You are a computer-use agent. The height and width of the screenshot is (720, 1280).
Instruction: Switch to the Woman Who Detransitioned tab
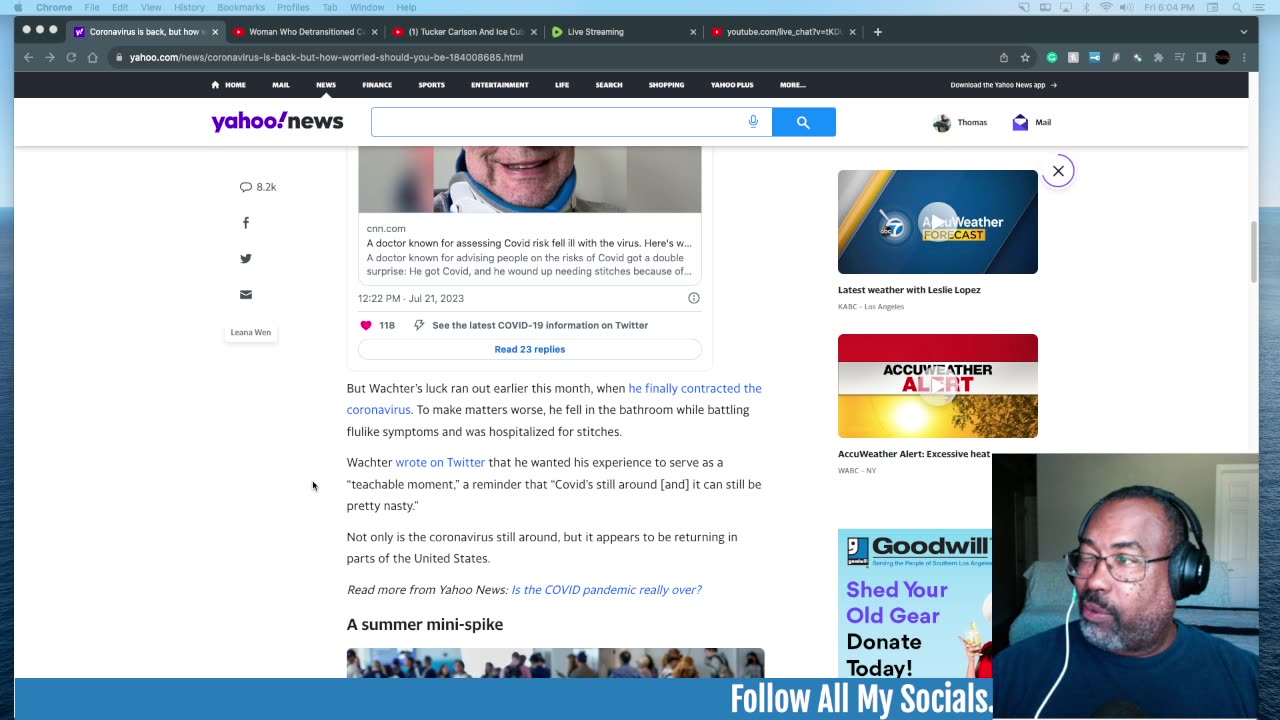[305, 32]
